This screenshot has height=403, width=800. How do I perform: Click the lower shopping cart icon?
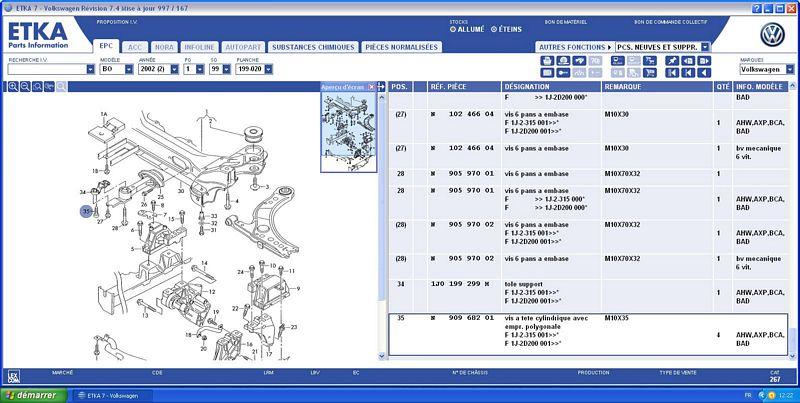coord(649,73)
